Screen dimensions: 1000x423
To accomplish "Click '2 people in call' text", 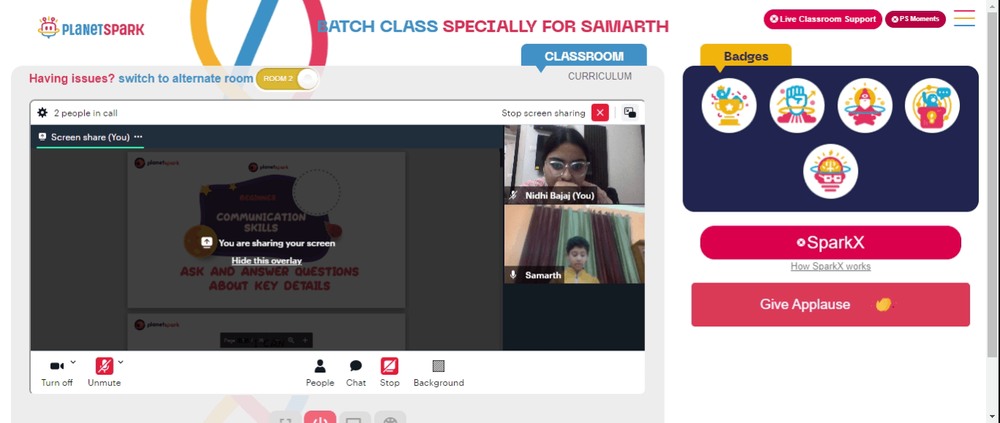I will [x=85, y=113].
